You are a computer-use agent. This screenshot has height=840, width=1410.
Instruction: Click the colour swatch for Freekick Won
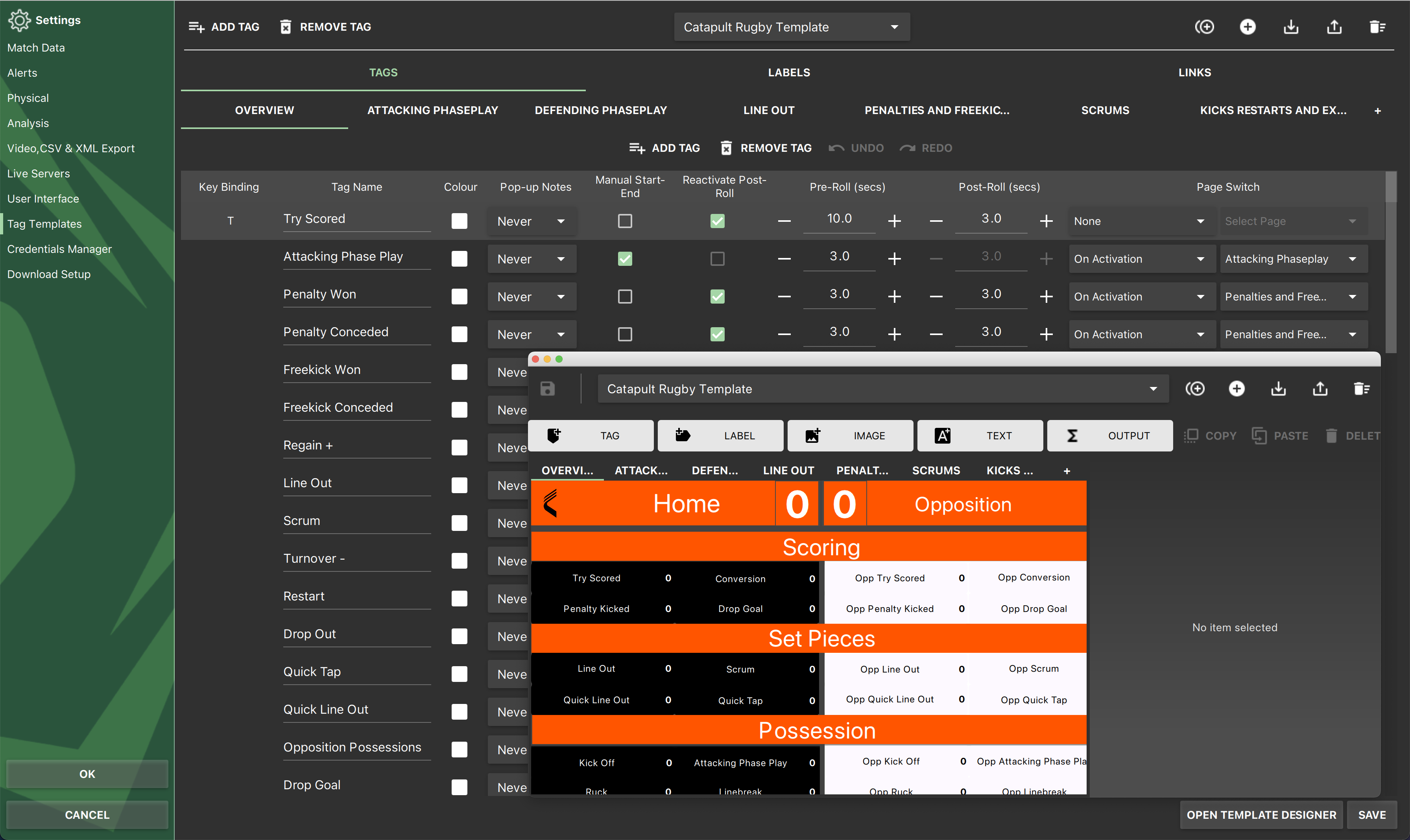(x=459, y=371)
